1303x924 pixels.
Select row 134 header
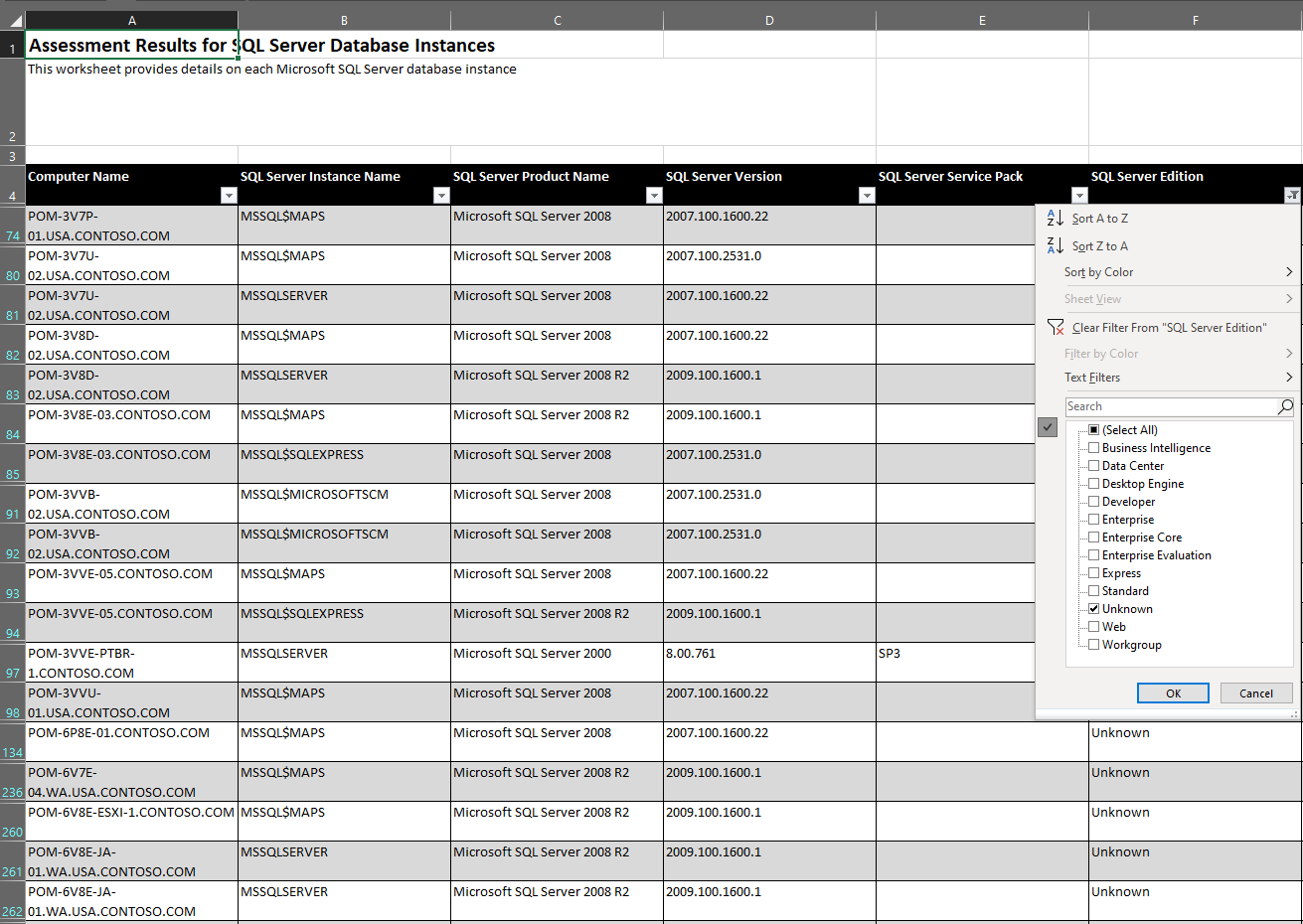coord(13,742)
